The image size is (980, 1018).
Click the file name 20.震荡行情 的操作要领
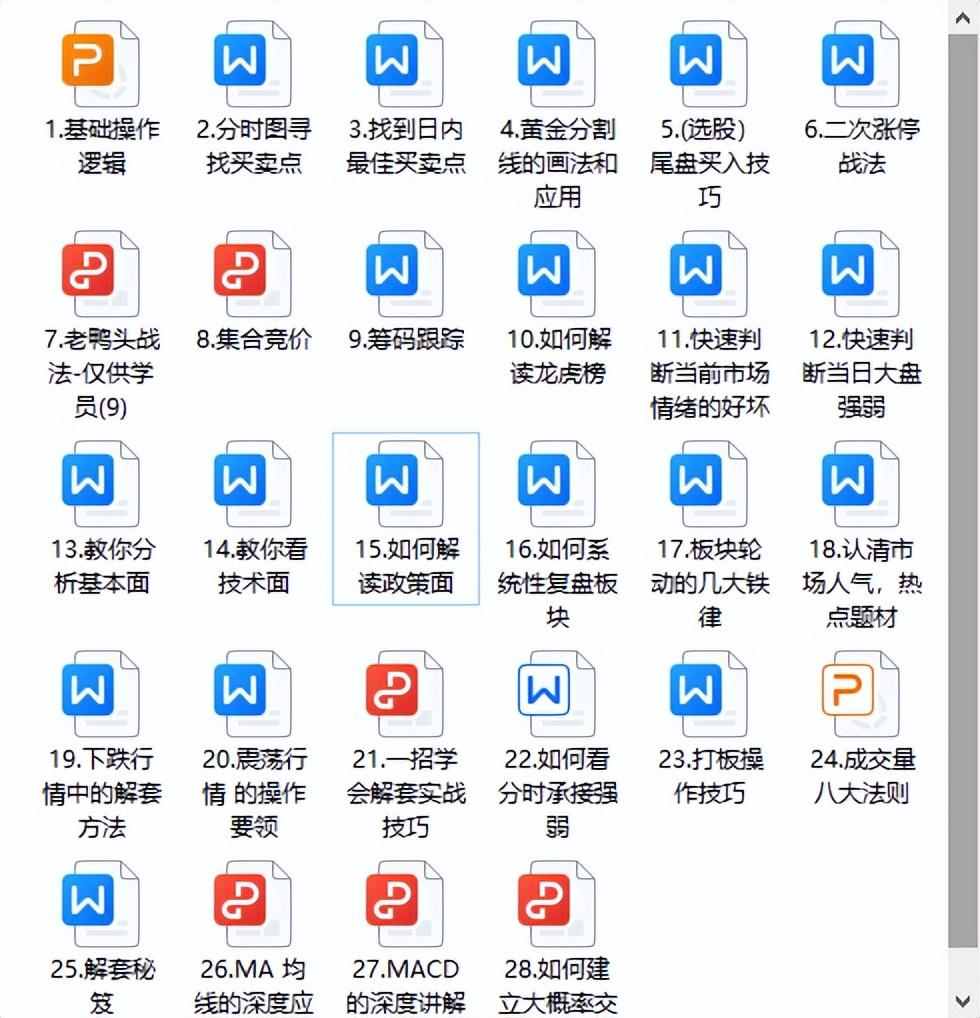[x=254, y=793]
